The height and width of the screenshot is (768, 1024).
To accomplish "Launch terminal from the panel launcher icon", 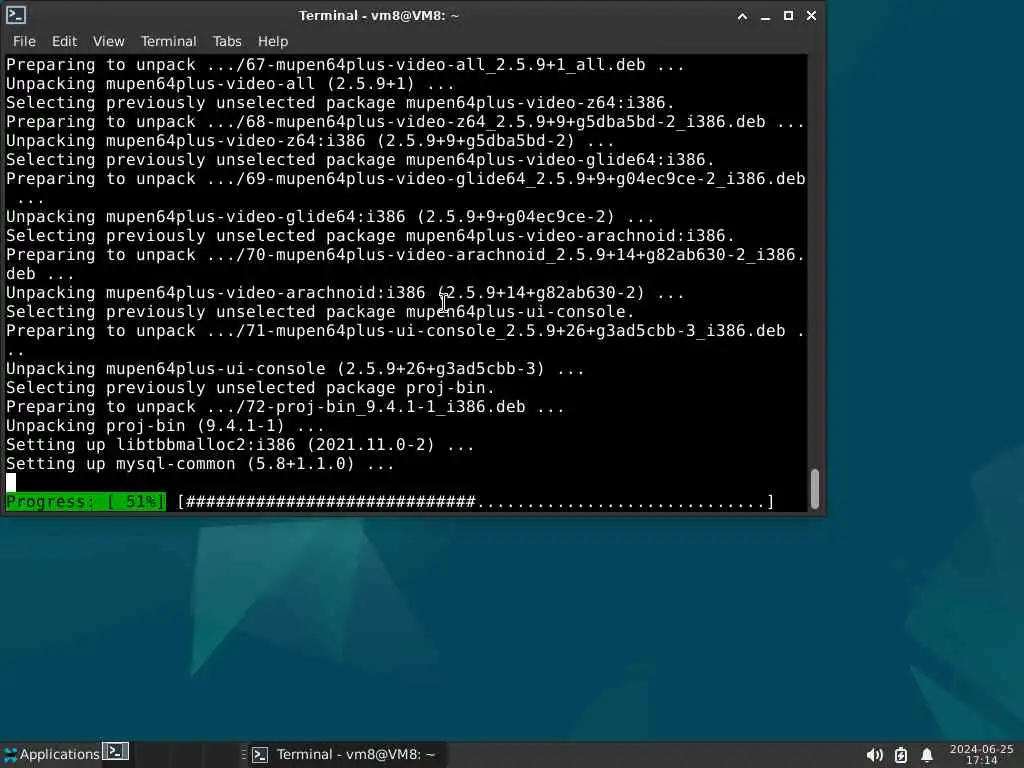I will [116, 752].
